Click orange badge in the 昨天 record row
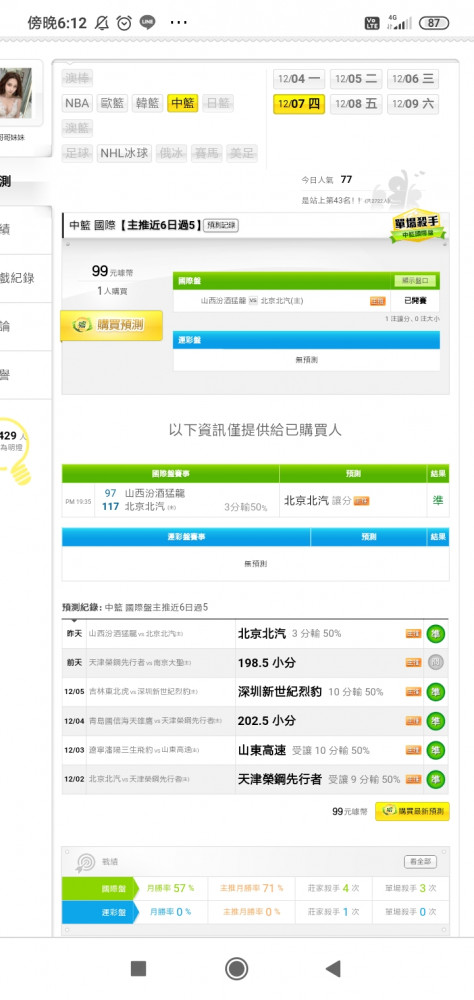Image resolution: width=474 pixels, height=1000 pixels. pyautogui.click(x=413, y=634)
